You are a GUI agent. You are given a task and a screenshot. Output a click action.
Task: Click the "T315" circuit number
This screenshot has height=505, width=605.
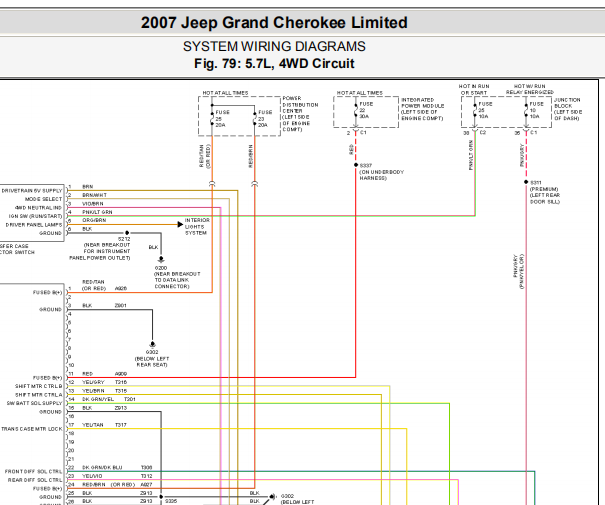tap(121, 391)
